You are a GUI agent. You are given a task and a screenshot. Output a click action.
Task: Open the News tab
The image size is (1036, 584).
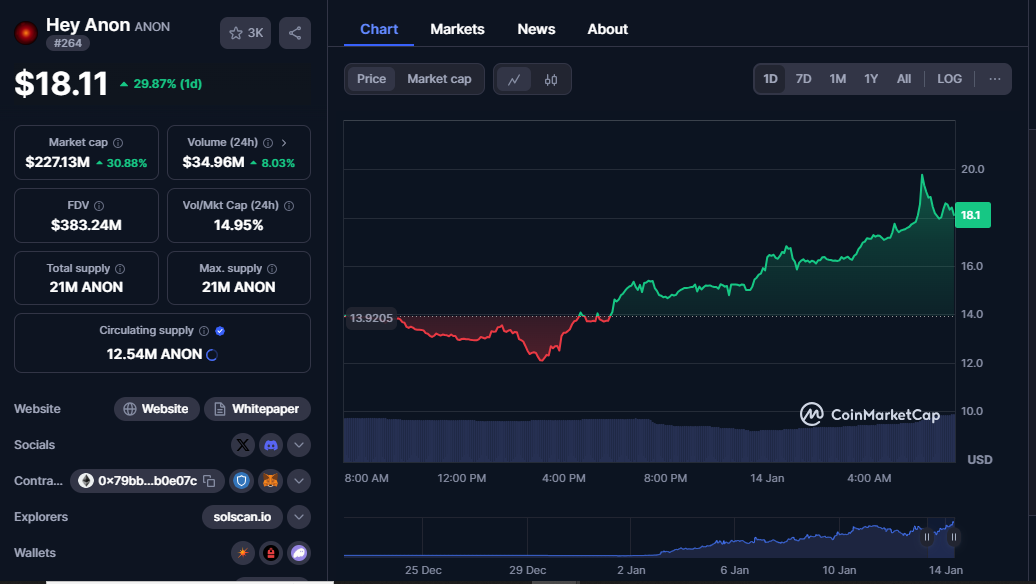[536, 29]
